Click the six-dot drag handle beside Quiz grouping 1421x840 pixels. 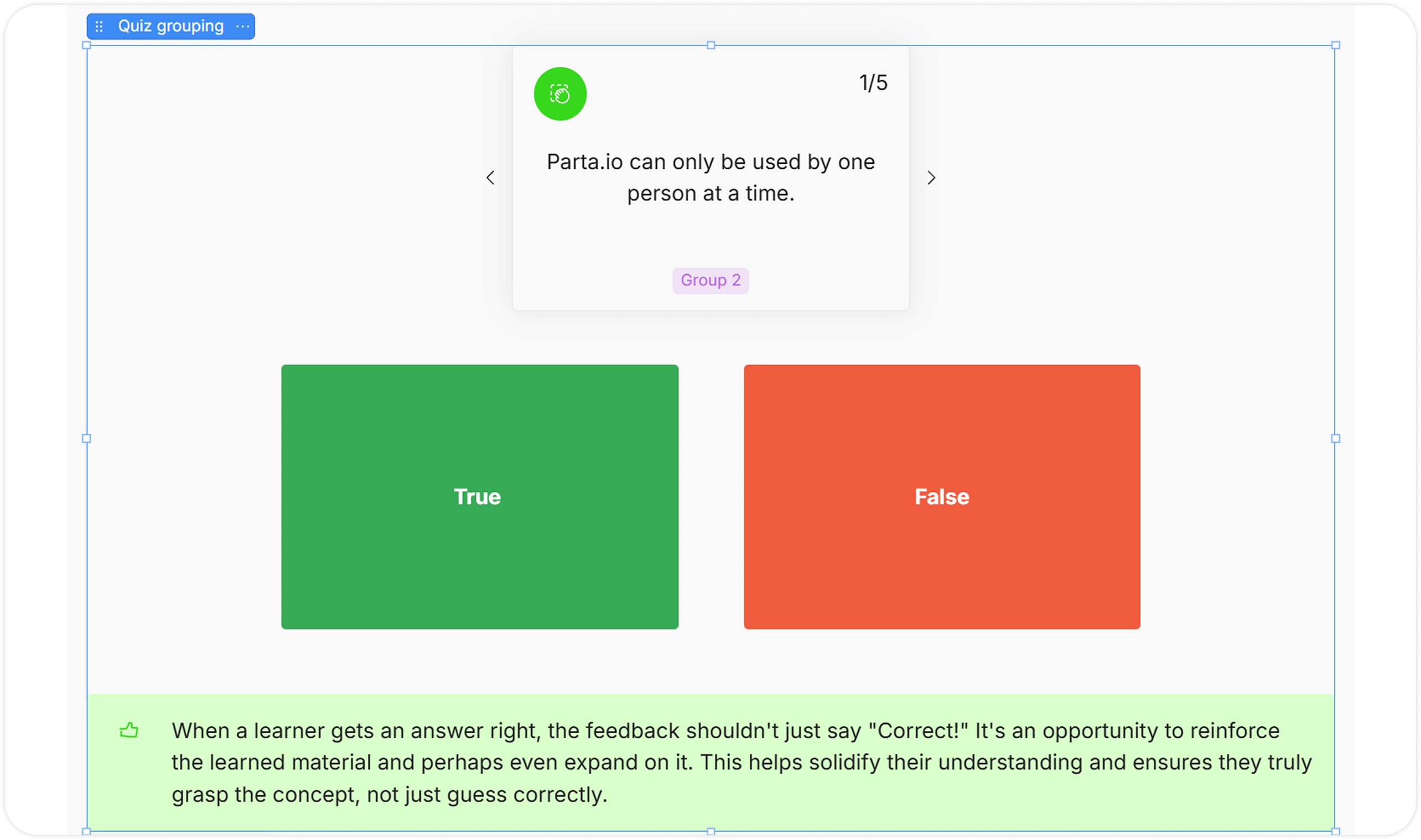(x=99, y=27)
